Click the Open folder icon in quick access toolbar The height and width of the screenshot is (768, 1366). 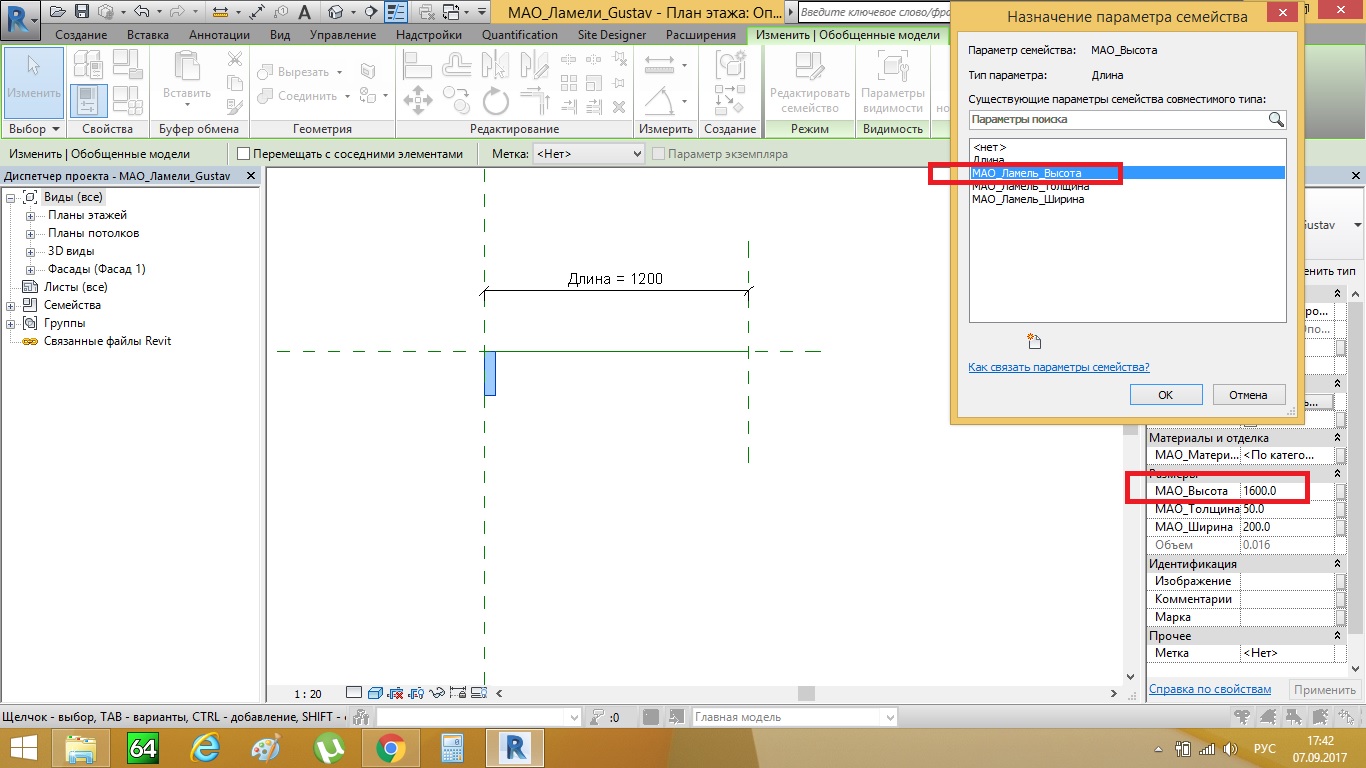58,12
